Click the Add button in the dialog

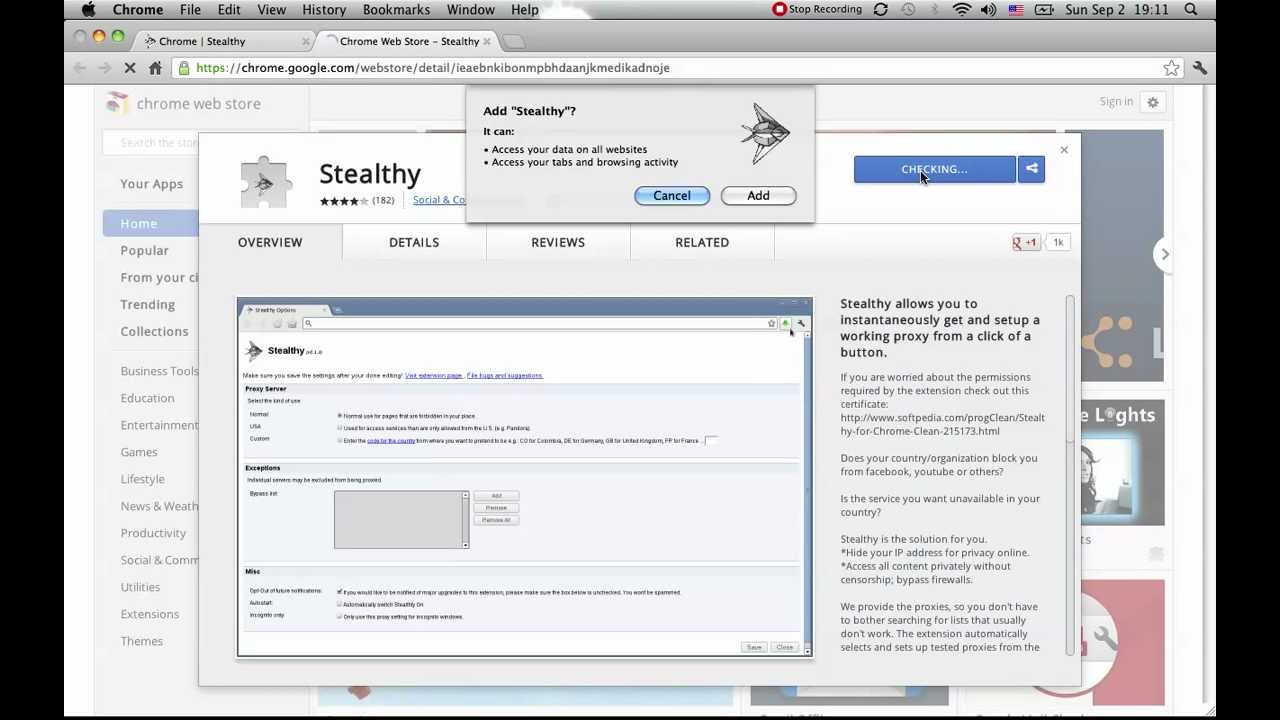(758, 196)
